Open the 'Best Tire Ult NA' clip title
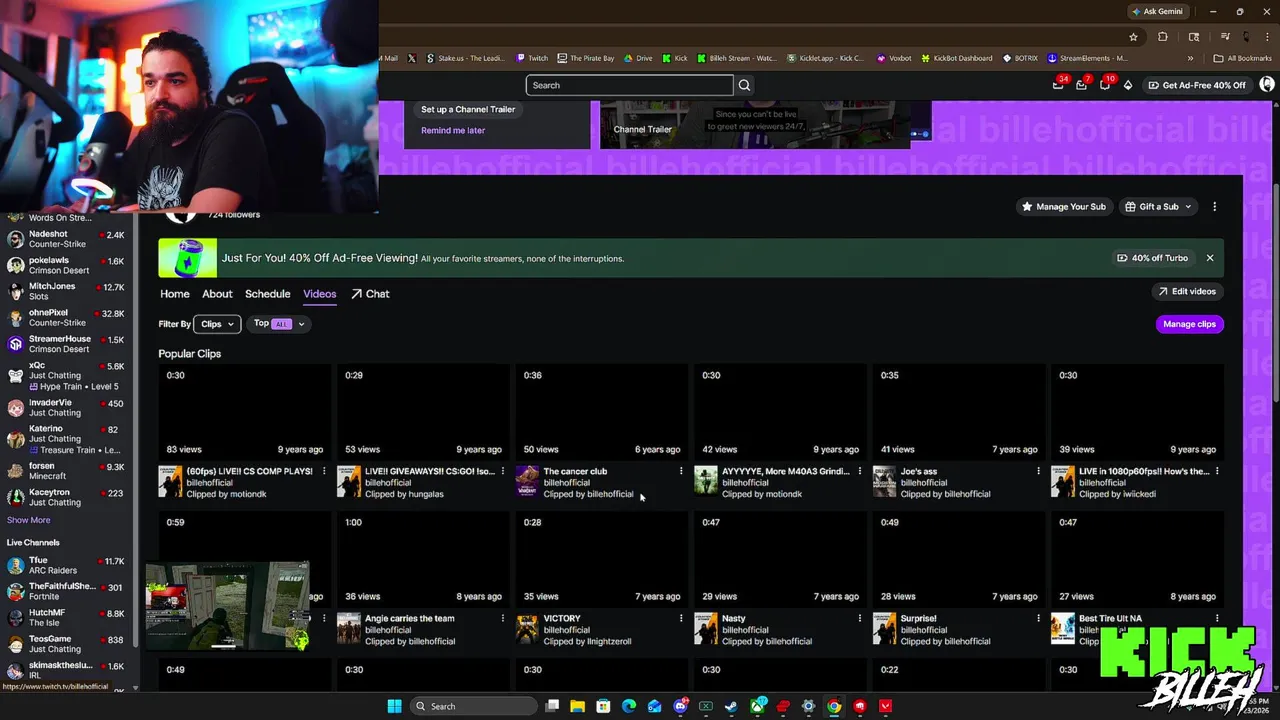The width and height of the screenshot is (1280, 720). coord(1110,618)
